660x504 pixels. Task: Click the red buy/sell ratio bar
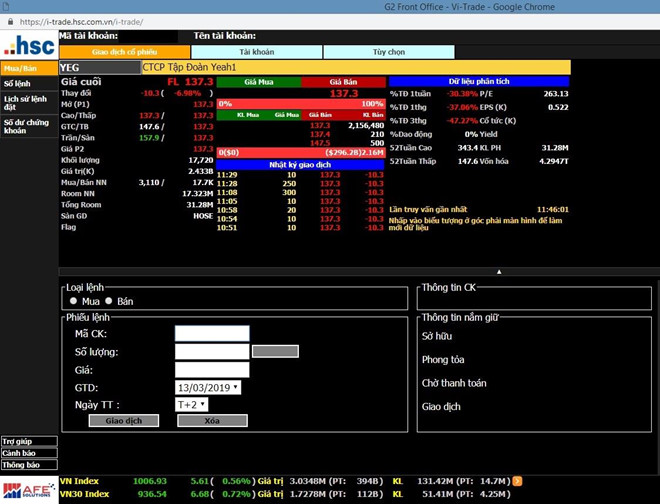[301, 104]
